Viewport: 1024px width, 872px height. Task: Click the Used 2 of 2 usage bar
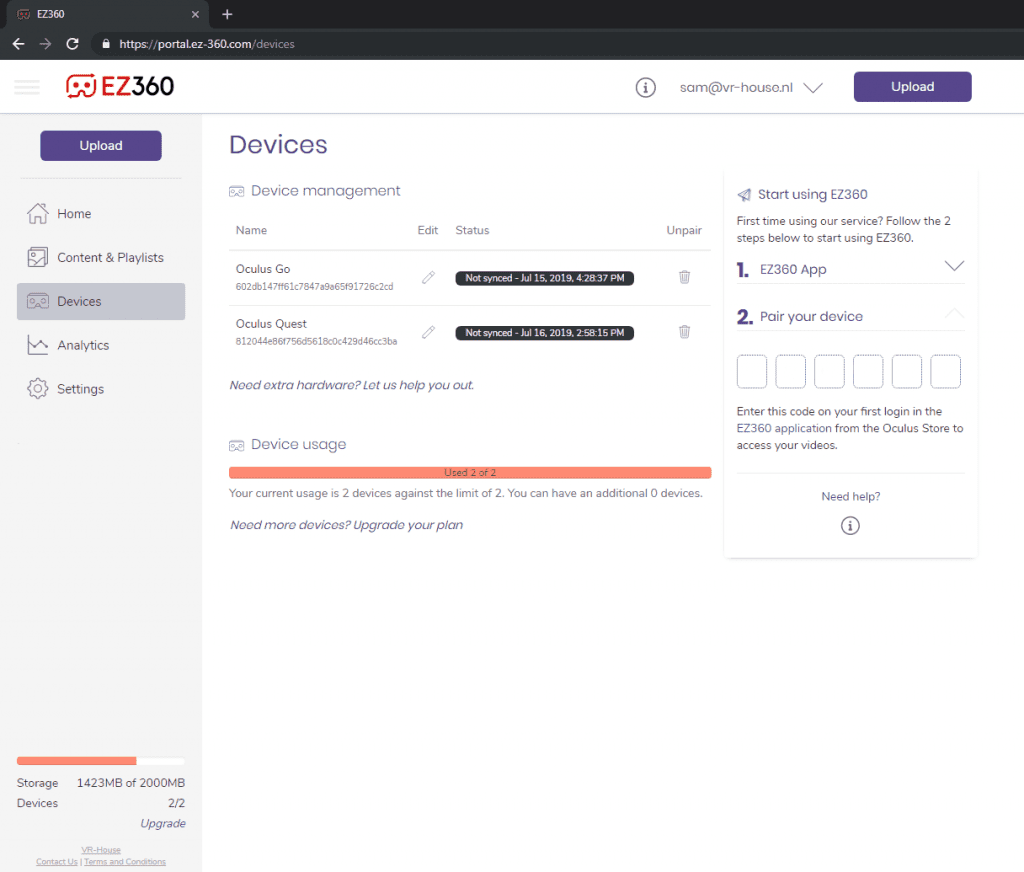point(470,472)
